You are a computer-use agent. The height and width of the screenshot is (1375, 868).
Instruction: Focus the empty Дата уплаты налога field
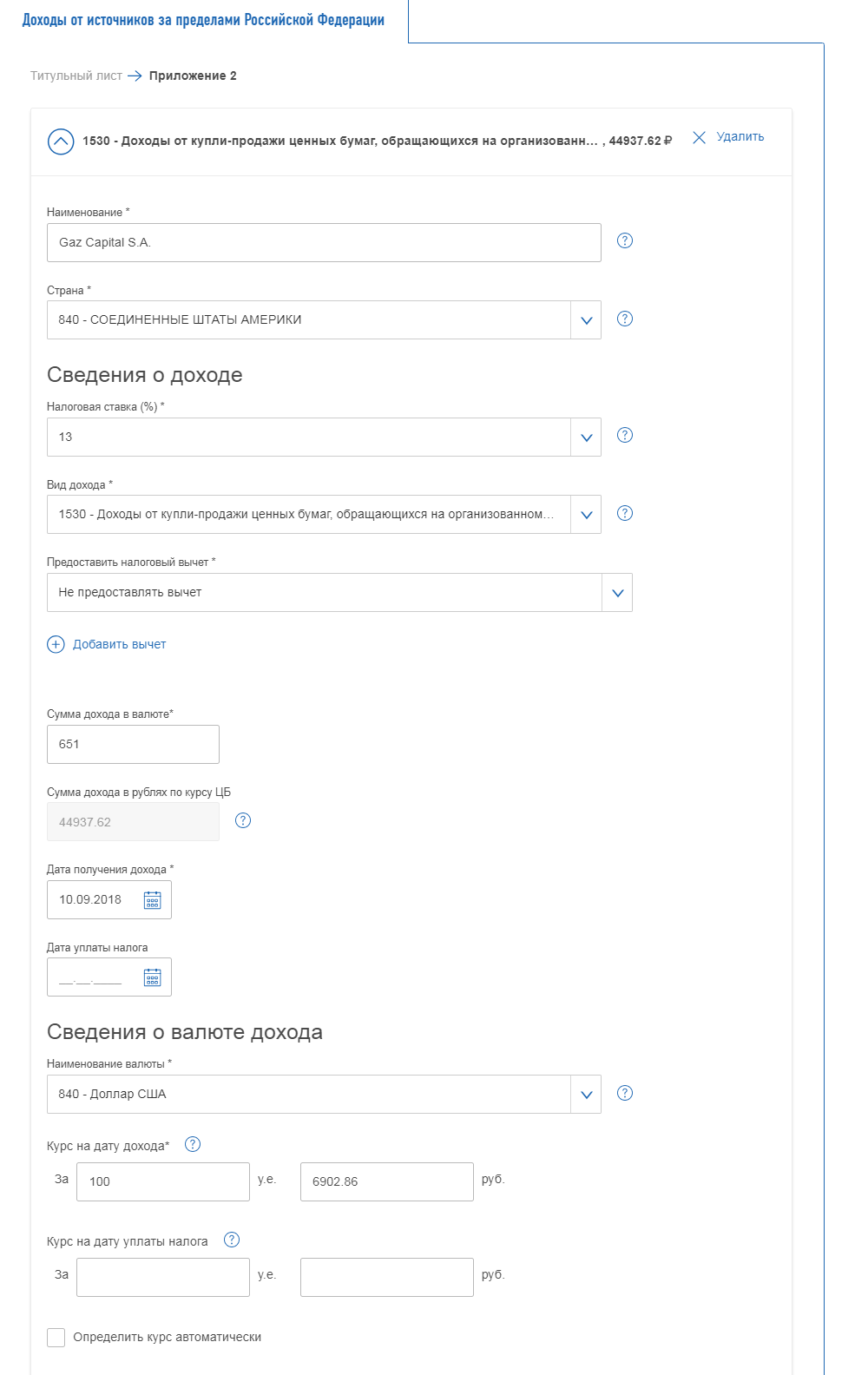coord(109,977)
